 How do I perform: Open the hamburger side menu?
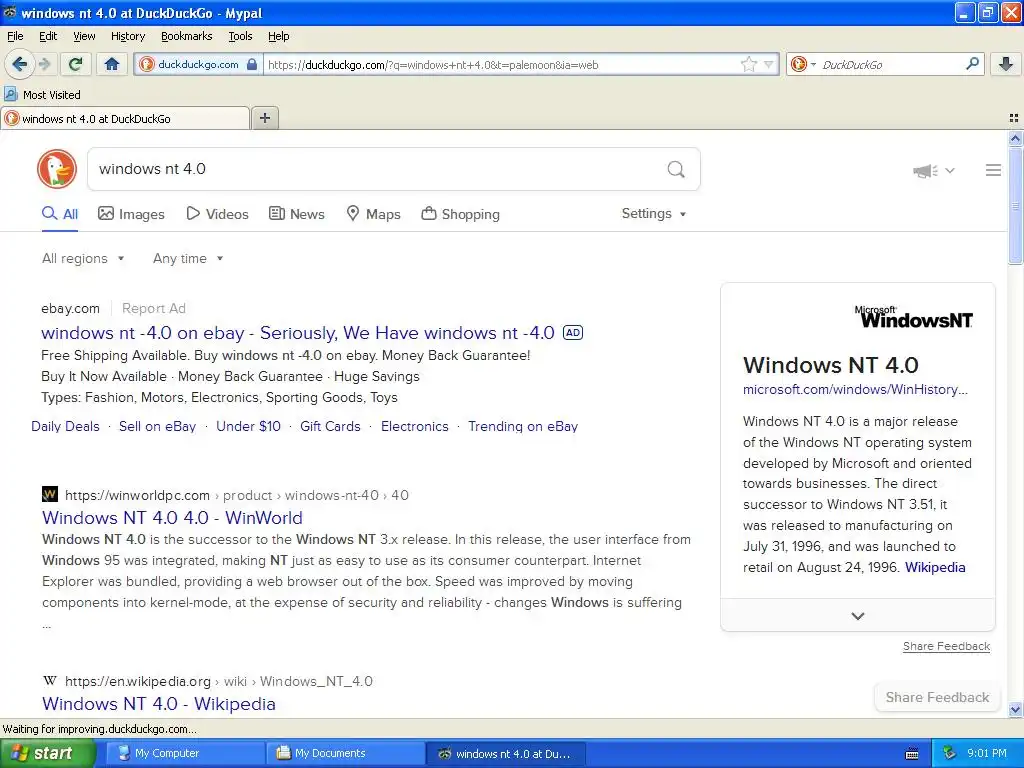993,170
